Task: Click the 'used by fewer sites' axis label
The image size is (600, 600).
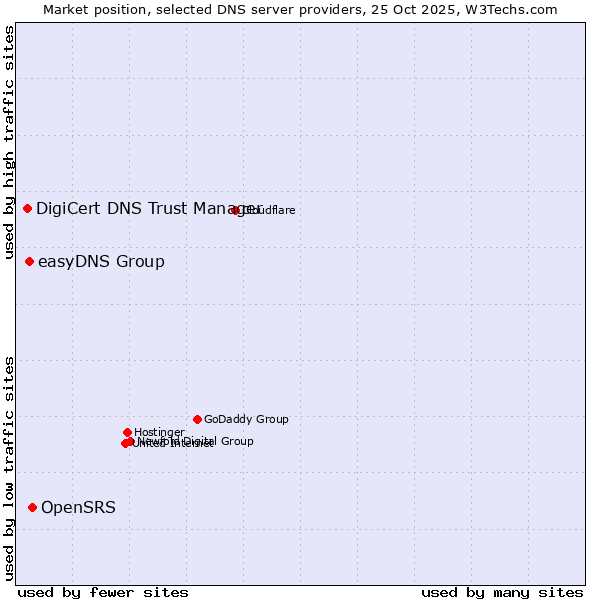Action: coord(103,592)
